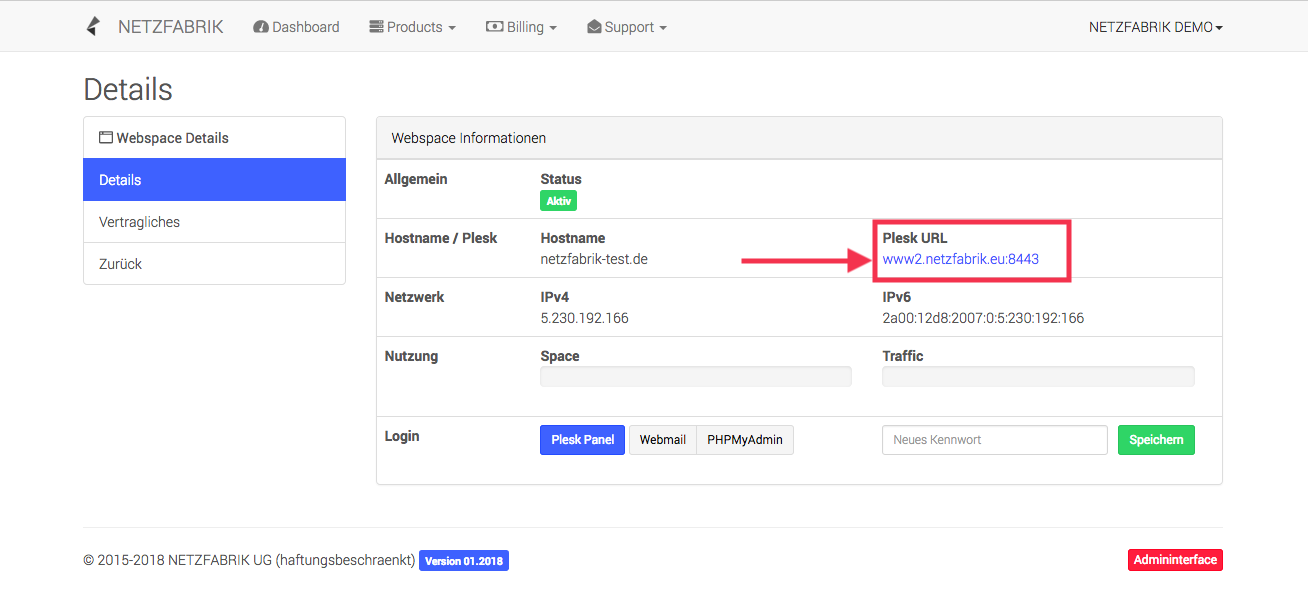The height and width of the screenshot is (616, 1308).
Task: Go back via the Zurück item
Action: click(x=215, y=264)
